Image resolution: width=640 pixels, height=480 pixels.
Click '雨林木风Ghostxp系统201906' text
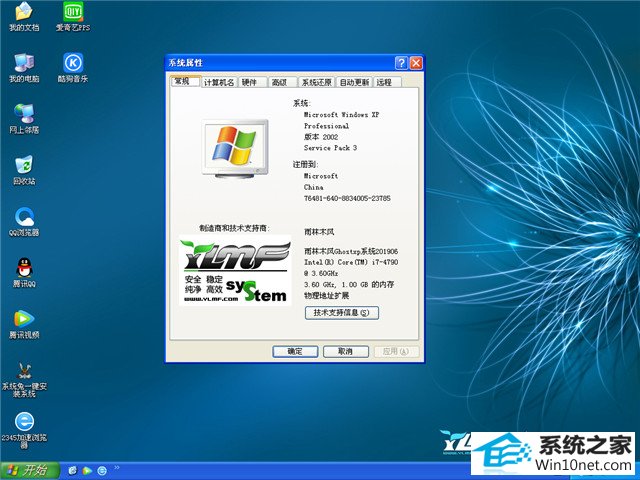click(351, 251)
